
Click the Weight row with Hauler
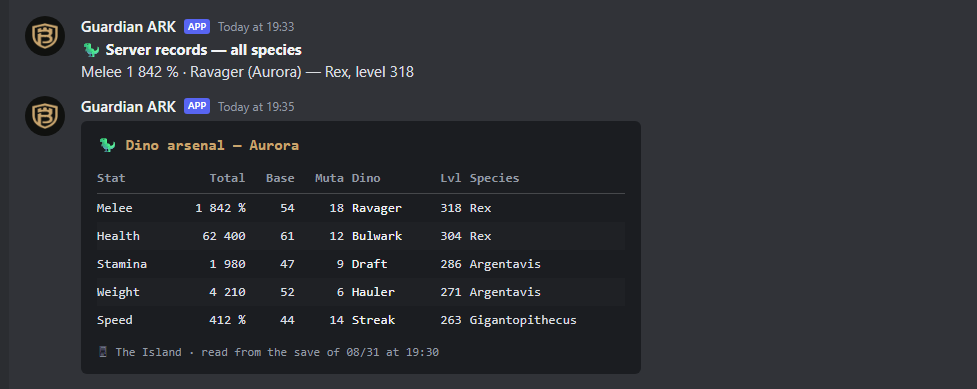tap(361, 292)
